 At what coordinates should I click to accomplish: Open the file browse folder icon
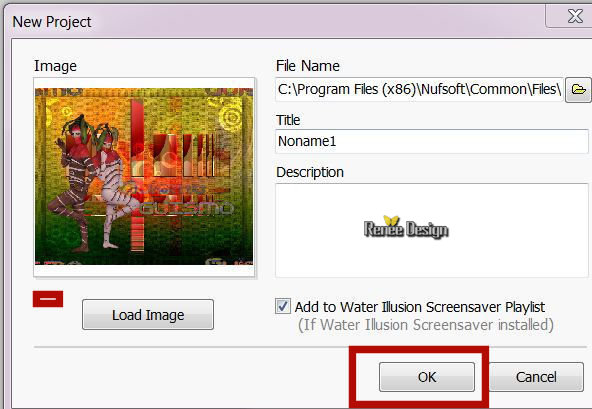click(578, 90)
